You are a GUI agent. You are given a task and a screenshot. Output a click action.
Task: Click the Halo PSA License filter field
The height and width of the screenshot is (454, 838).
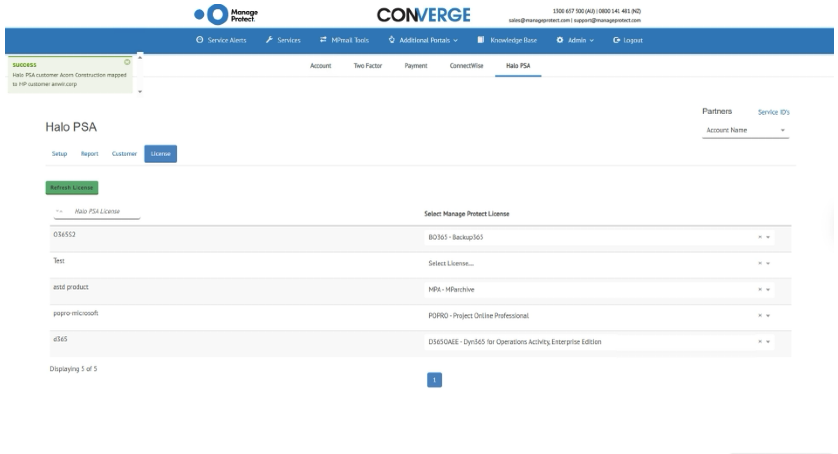[x=97, y=211]
